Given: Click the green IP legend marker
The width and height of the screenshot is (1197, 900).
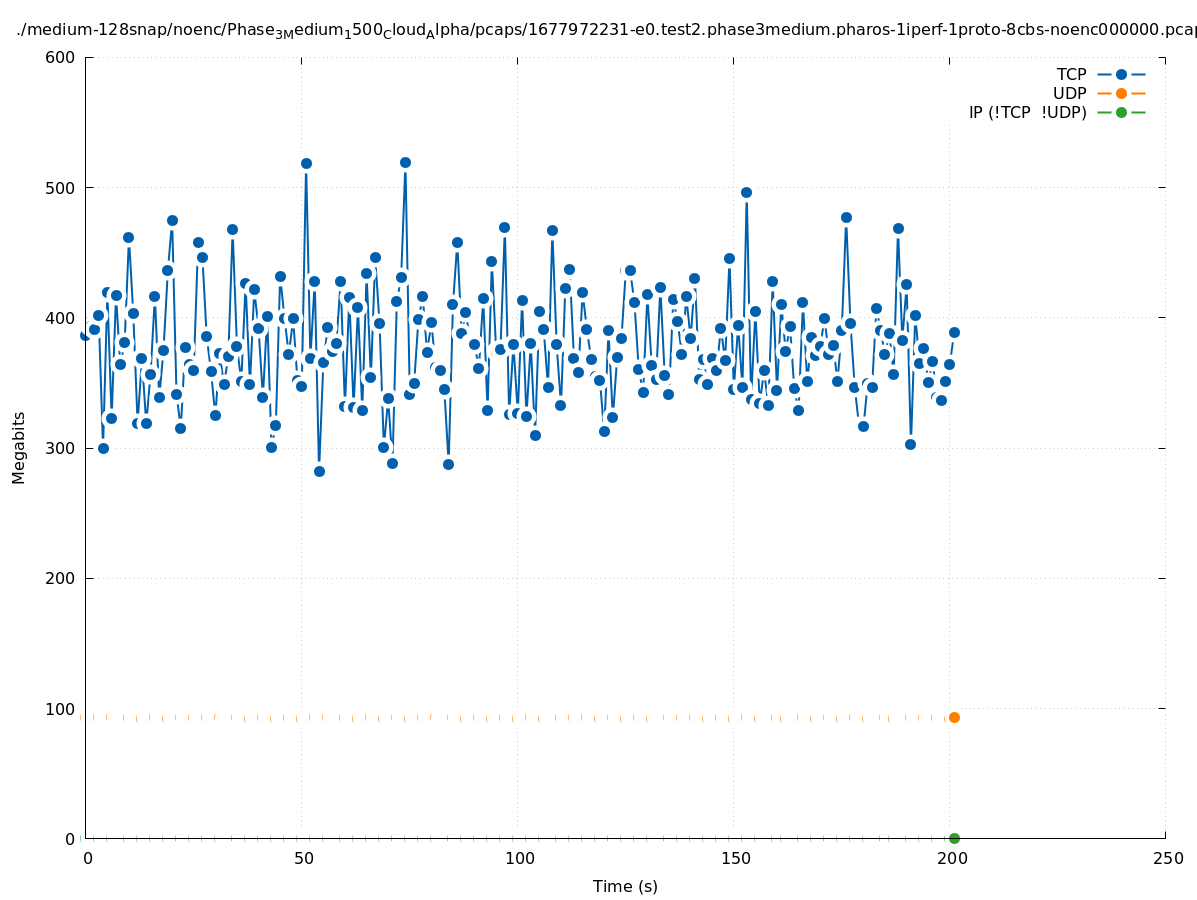Looking at the screenshot, I should (1121, 112).
